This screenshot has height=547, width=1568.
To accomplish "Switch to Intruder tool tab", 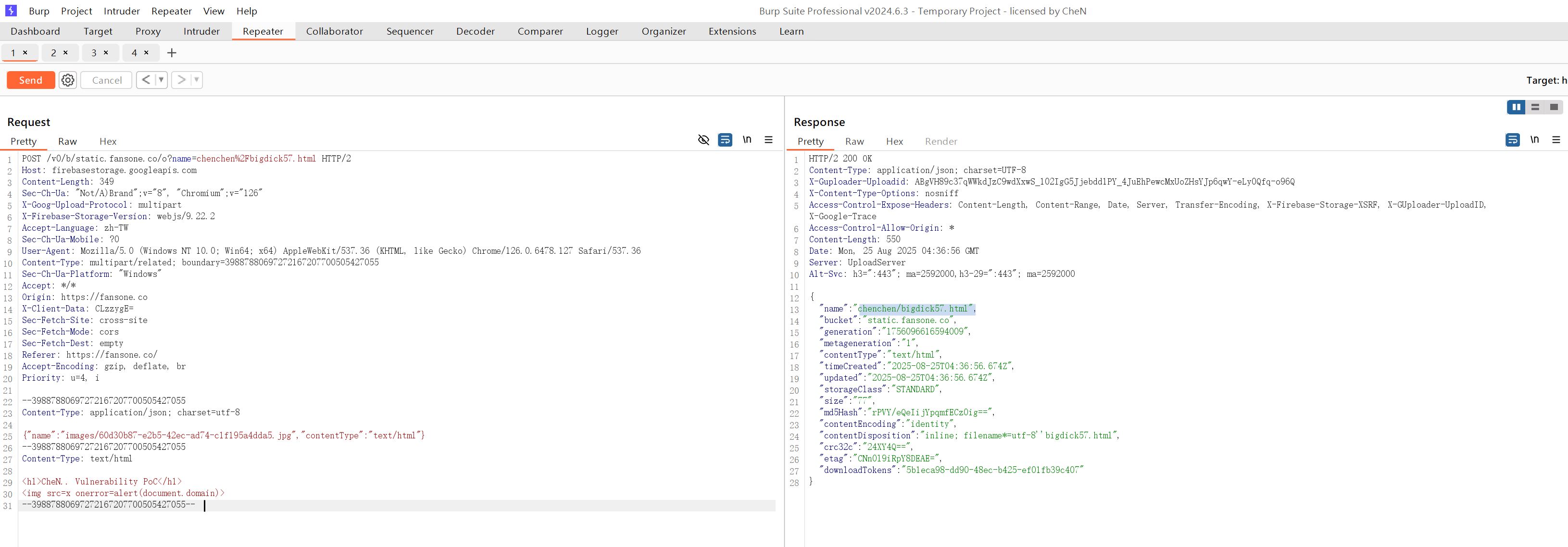I will click(201, 31).
